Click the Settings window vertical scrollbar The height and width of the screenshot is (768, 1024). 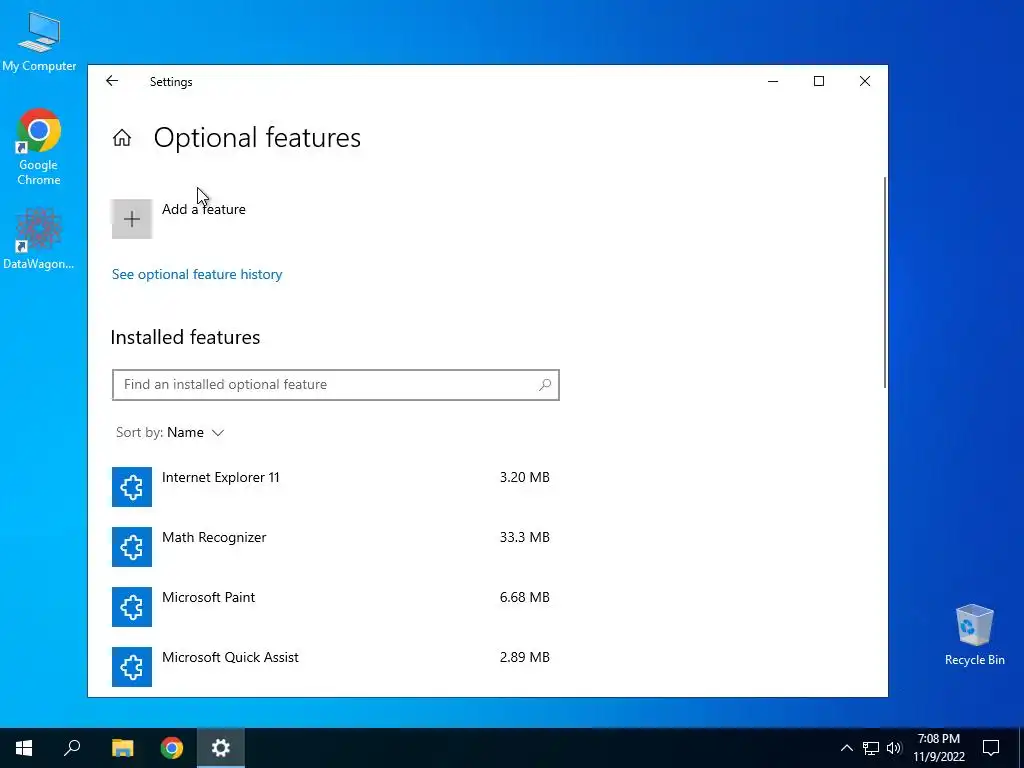pos(885,282)
